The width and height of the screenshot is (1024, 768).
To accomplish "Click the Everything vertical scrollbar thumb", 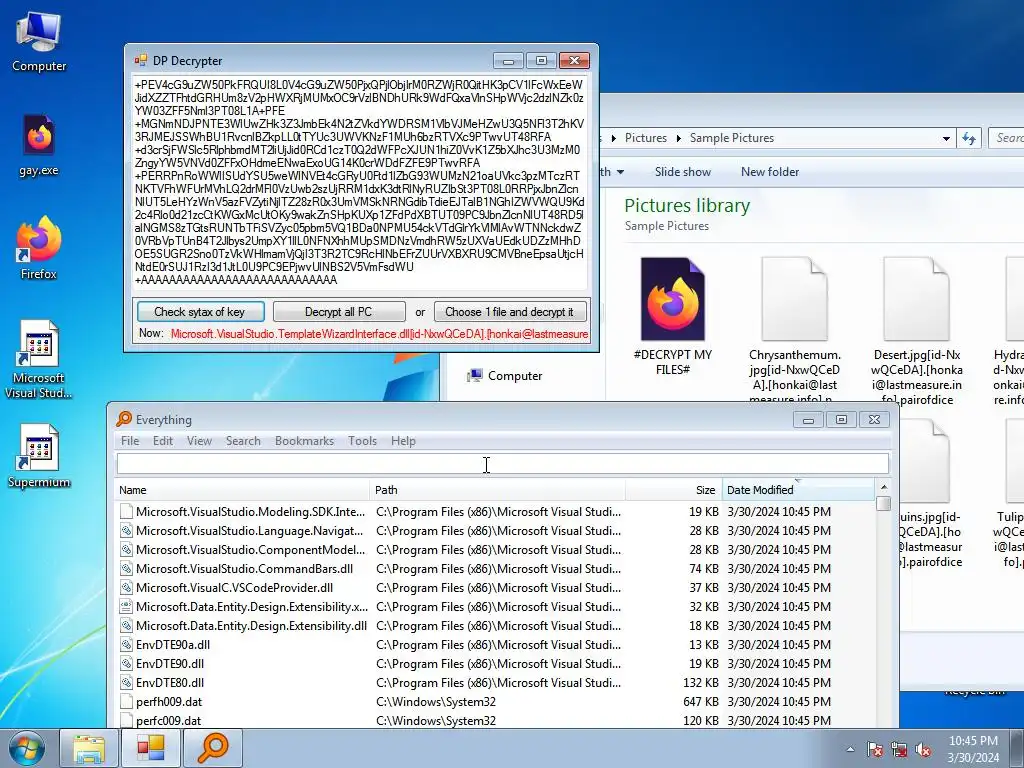I will (884, 504).
